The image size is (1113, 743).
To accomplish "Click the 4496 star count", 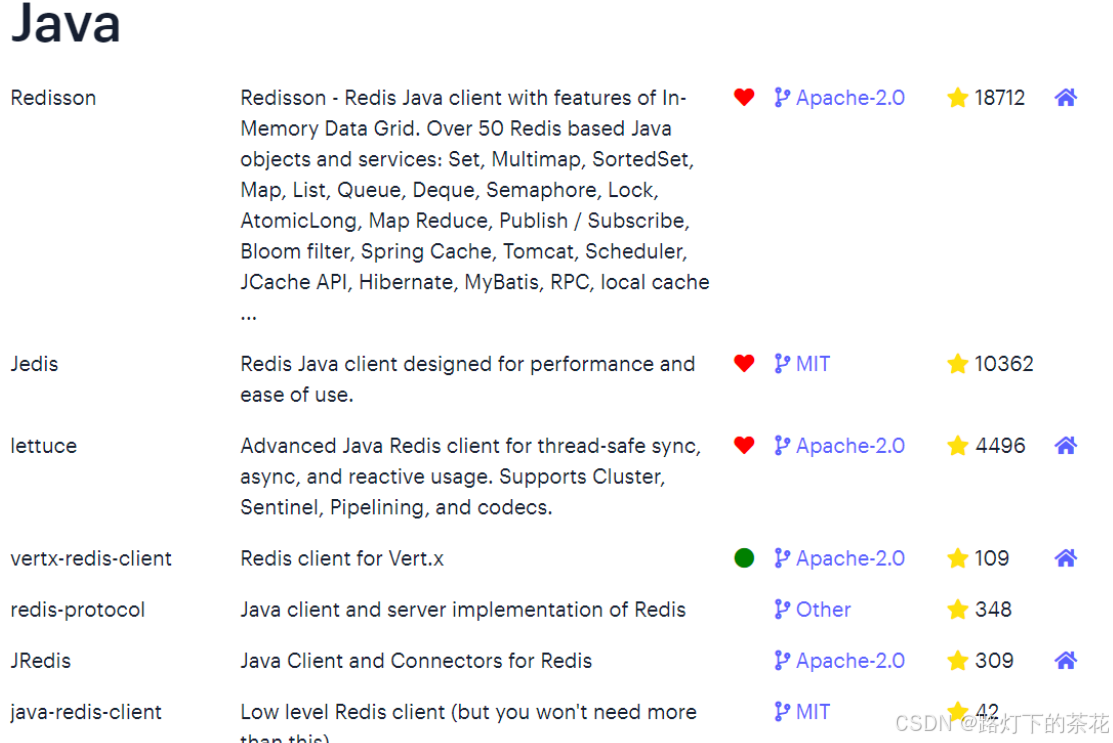I will tap(1000, 445).
